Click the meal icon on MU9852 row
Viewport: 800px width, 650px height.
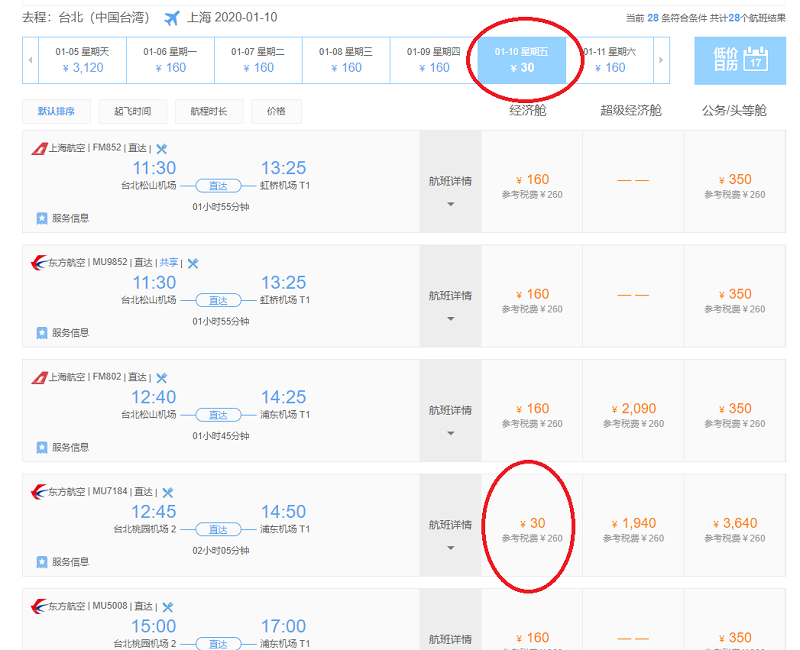pyautogui.click(x=193, y=263)
